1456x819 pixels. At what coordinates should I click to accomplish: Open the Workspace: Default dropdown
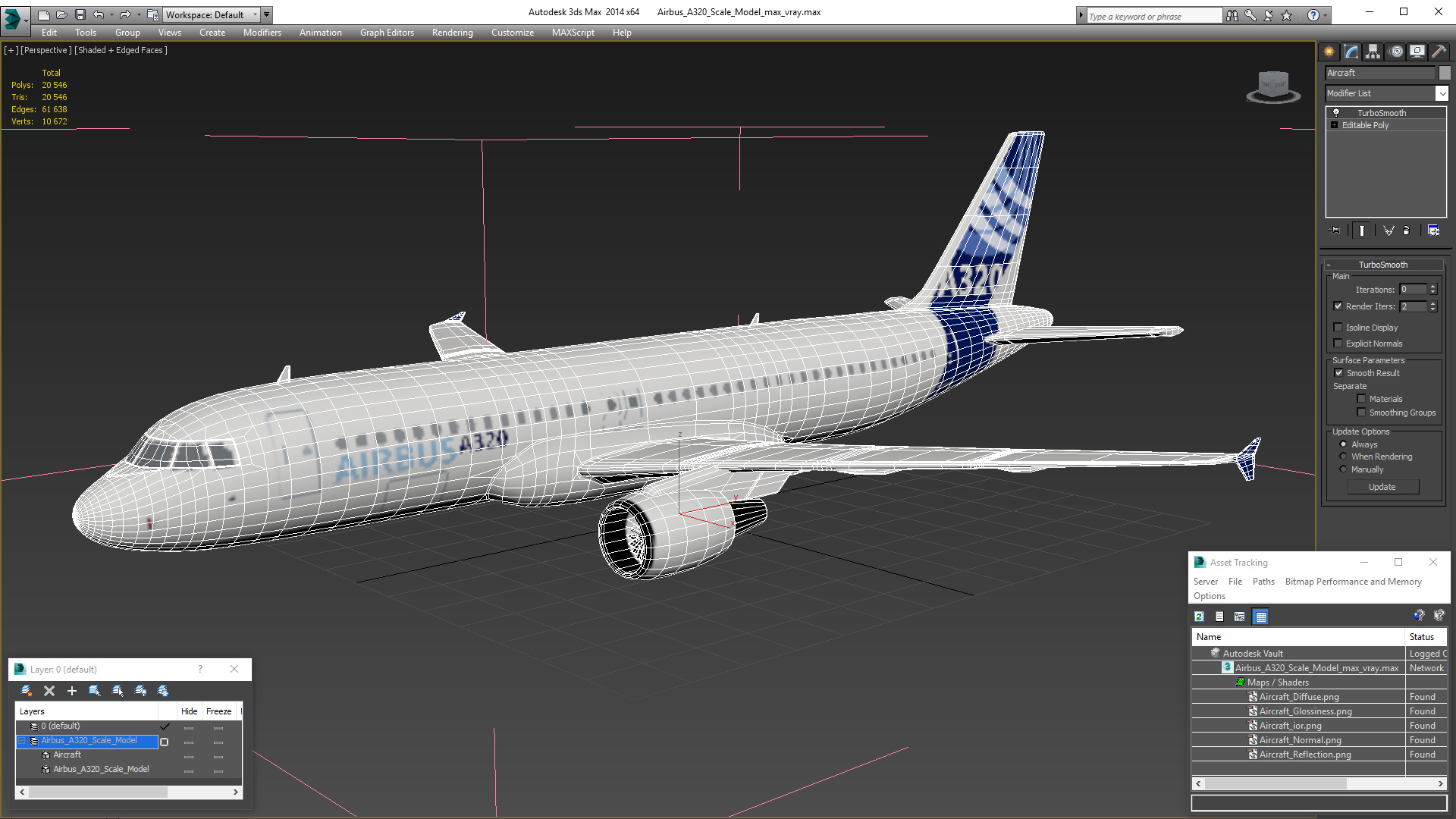click(x=212, y=14)
